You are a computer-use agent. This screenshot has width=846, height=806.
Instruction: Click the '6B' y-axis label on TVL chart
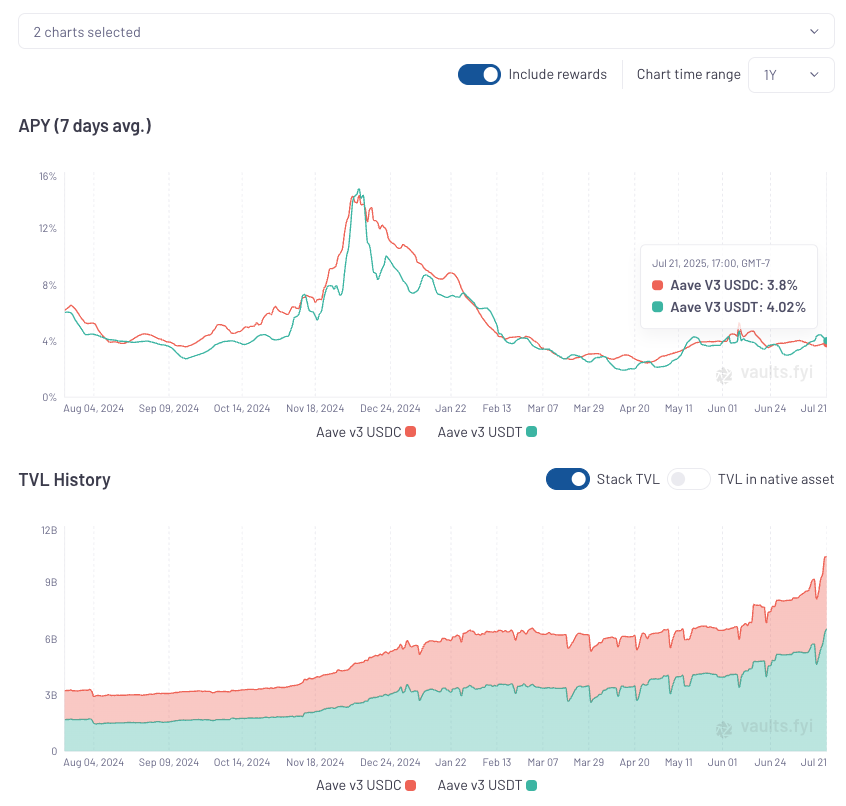(x=51, y=639)
